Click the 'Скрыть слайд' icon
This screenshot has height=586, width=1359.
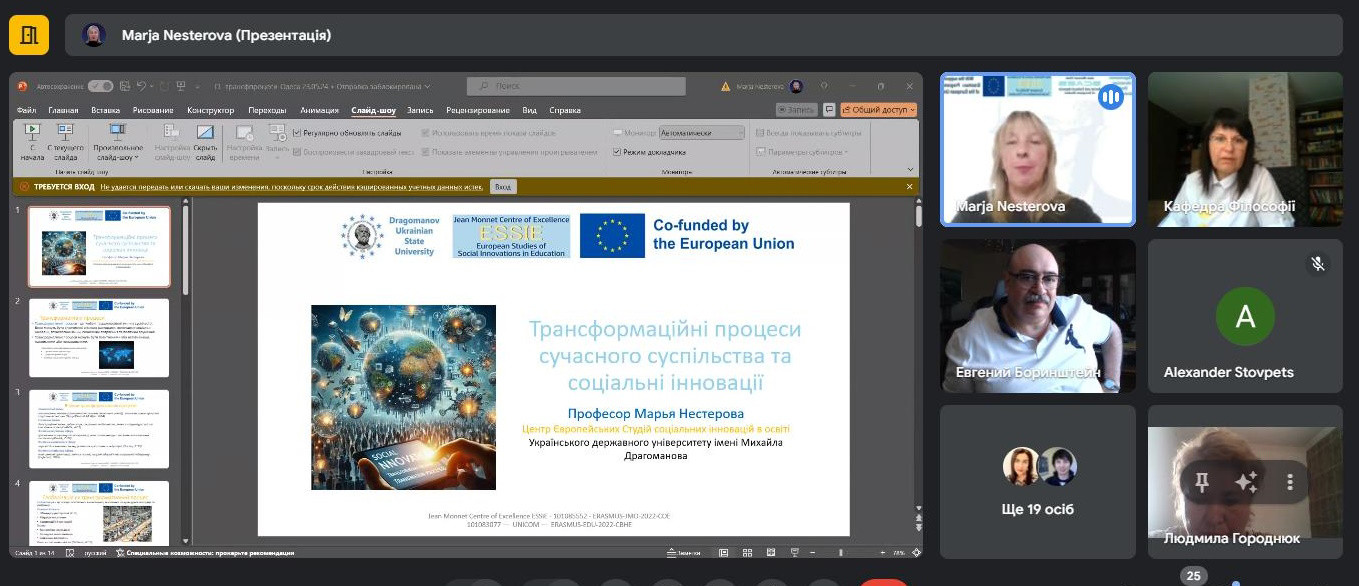205,132
